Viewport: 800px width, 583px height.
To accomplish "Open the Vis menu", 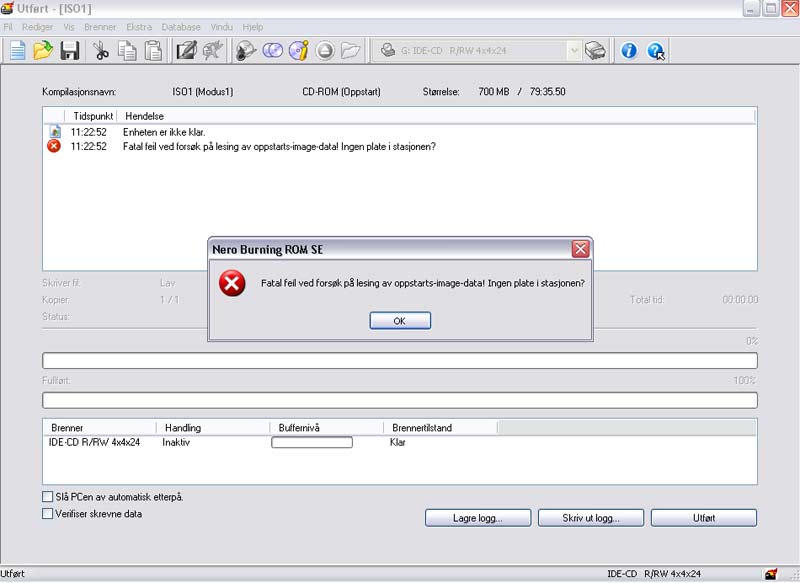I will [x=69, y=27].
